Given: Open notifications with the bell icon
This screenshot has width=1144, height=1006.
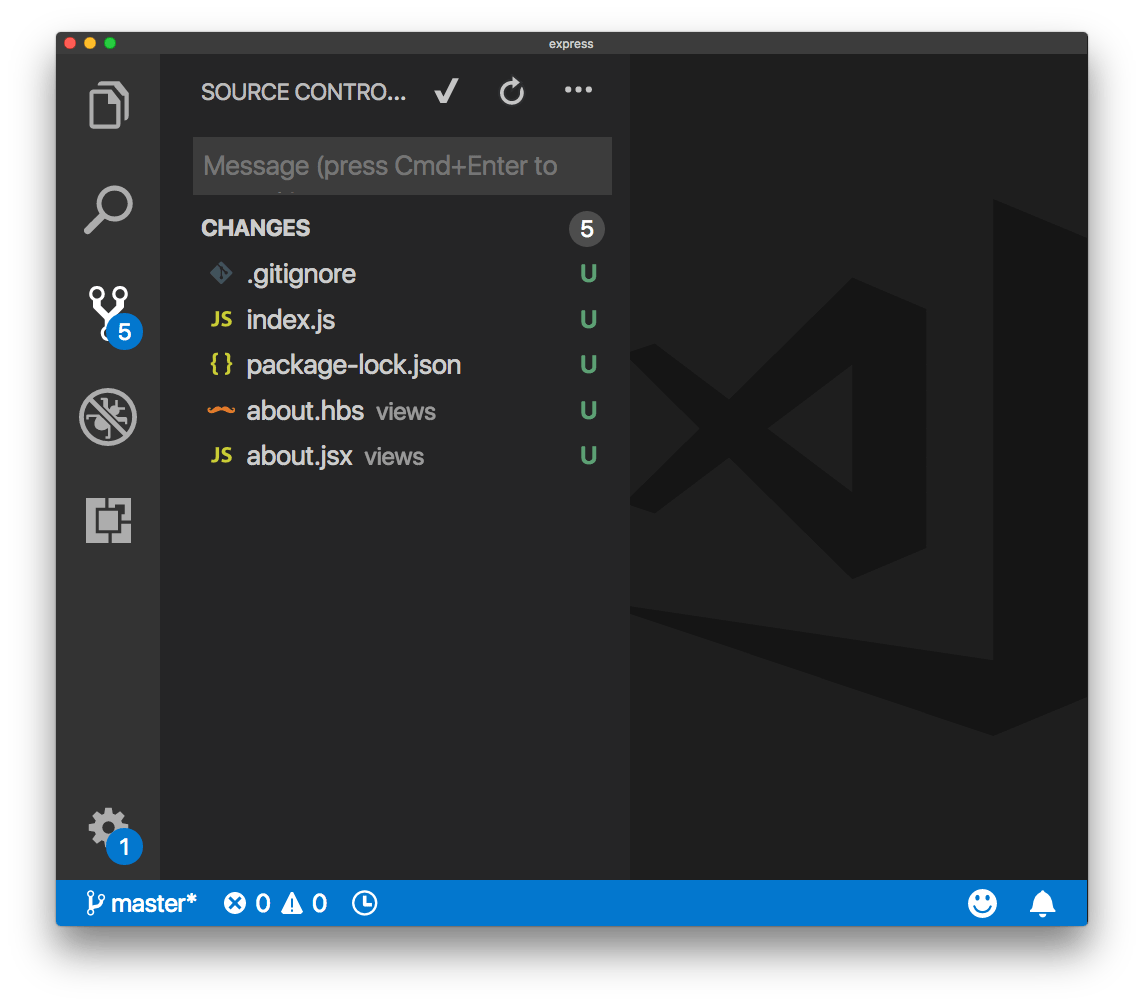Looking at the screenshot, I should (x=1042, y=904).
